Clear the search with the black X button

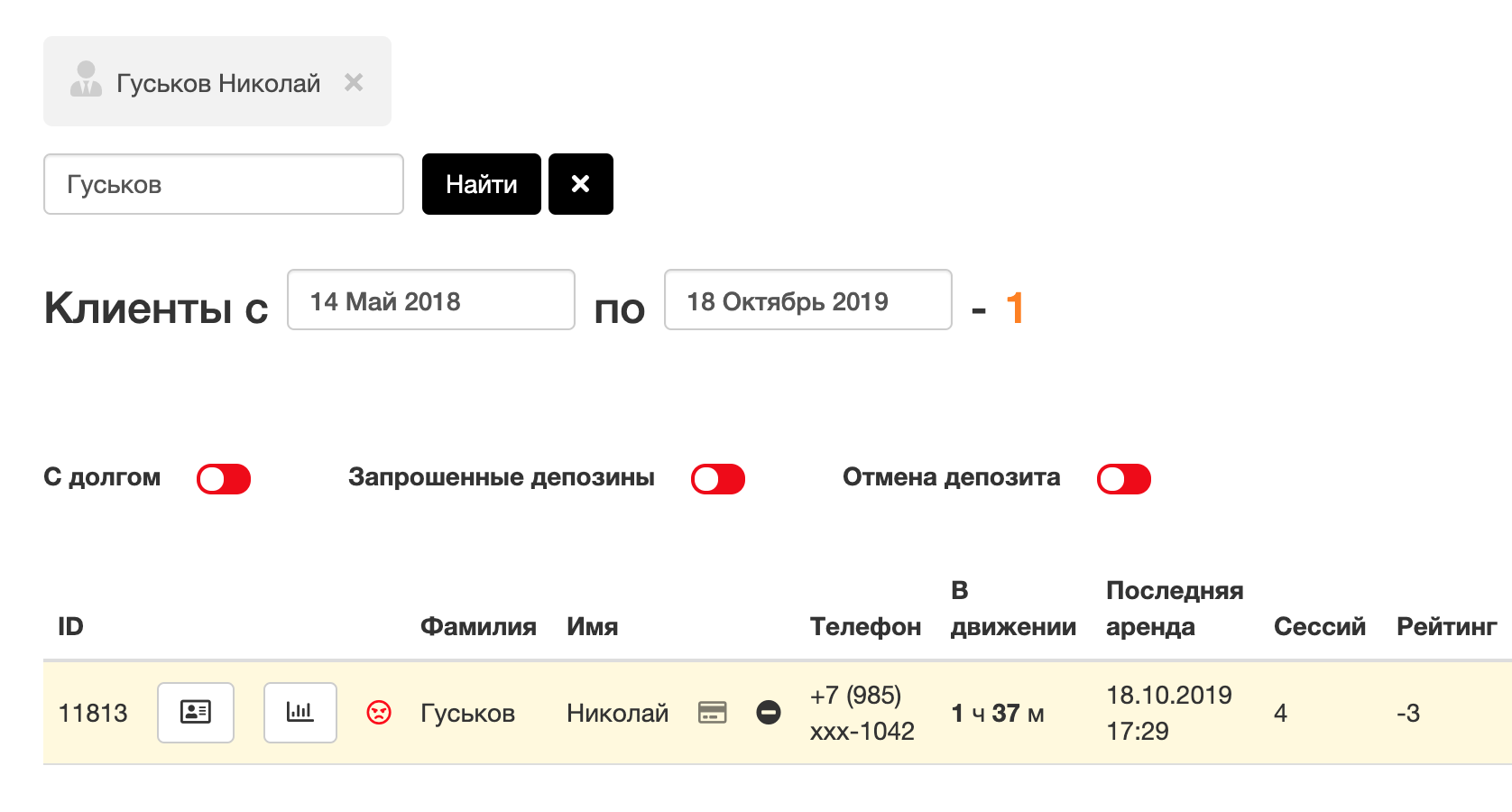pos(581,184)
